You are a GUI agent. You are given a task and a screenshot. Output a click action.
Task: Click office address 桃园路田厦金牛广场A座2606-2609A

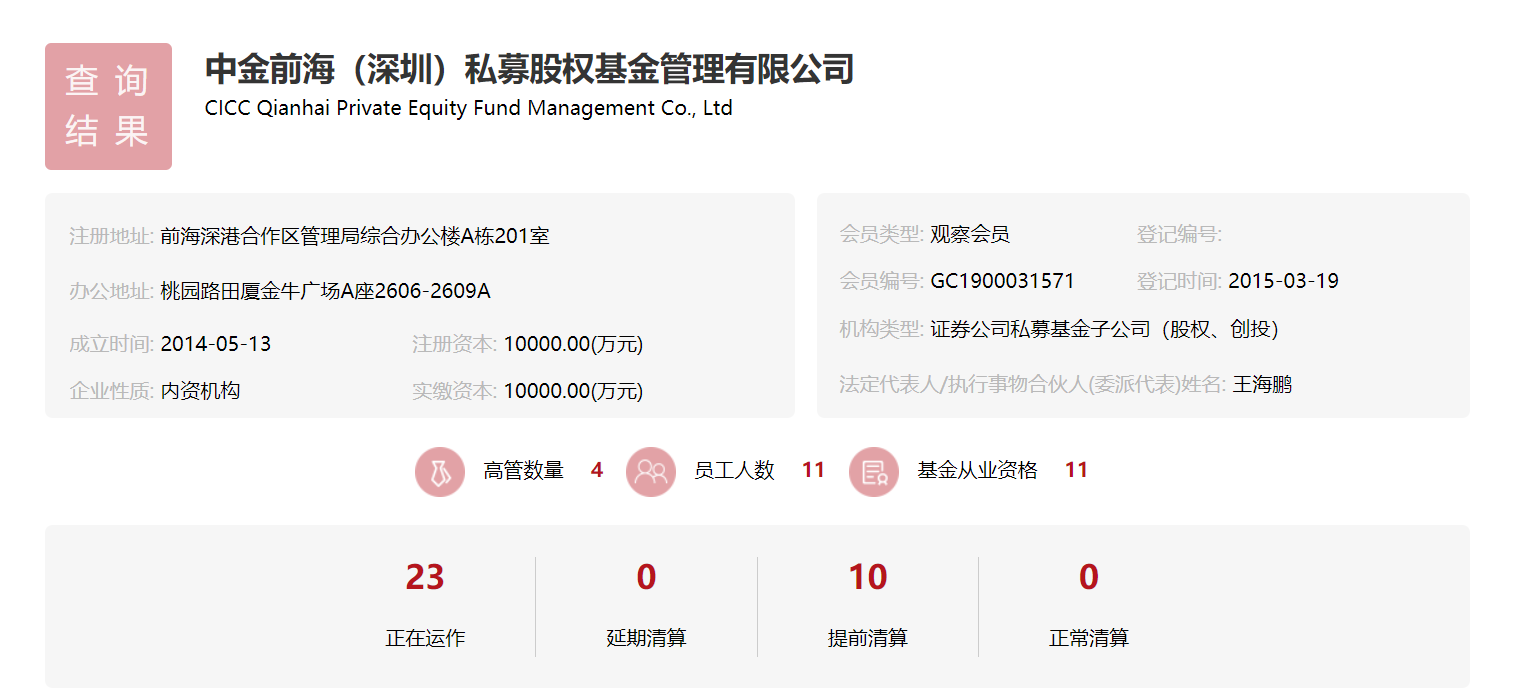(x=325, y=291)
